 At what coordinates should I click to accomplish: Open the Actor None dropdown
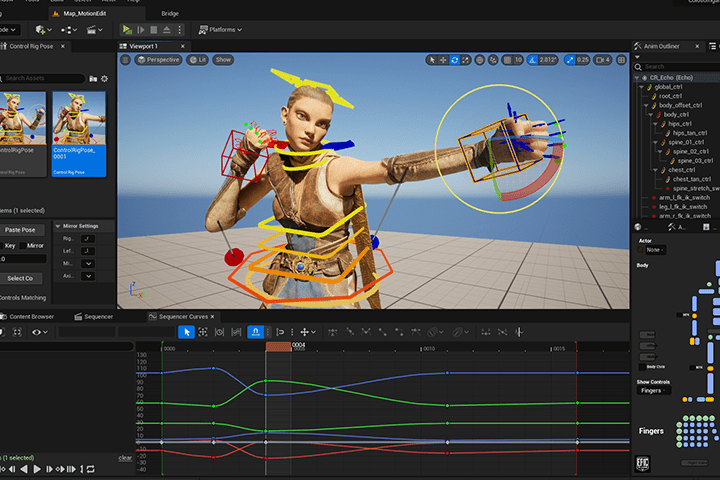coord(655,250)
